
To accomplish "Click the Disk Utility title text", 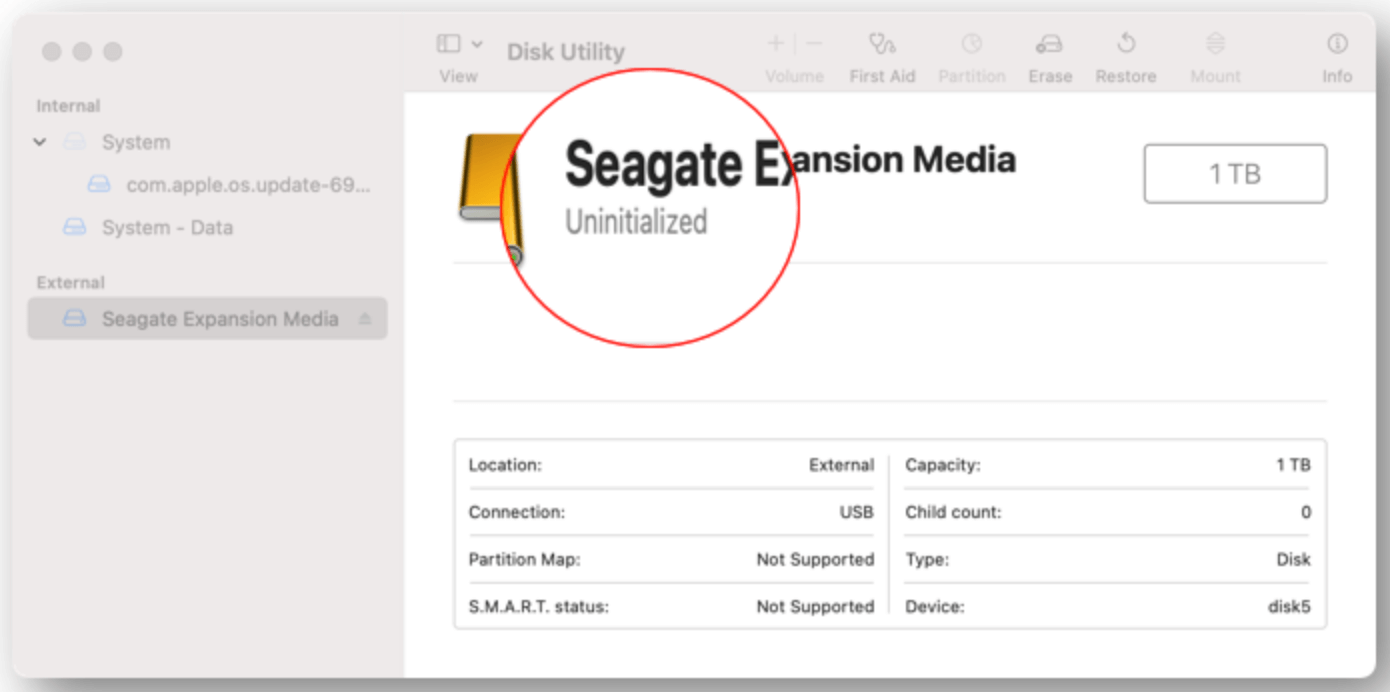I will tap(565, 51).
